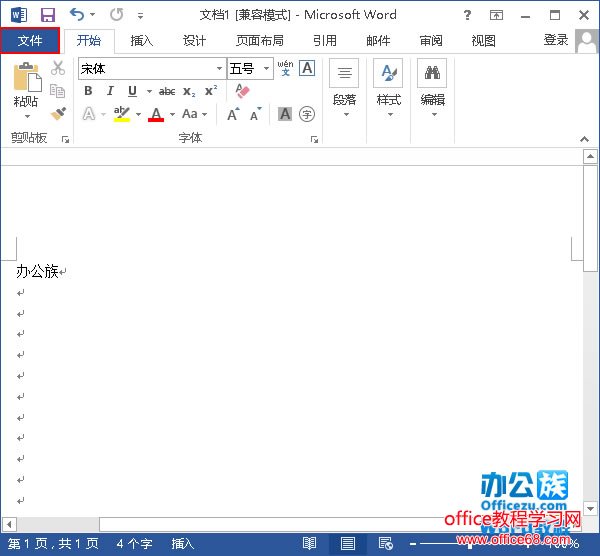
Task: Open the 段落 Paragraph group
Action: 344,89
